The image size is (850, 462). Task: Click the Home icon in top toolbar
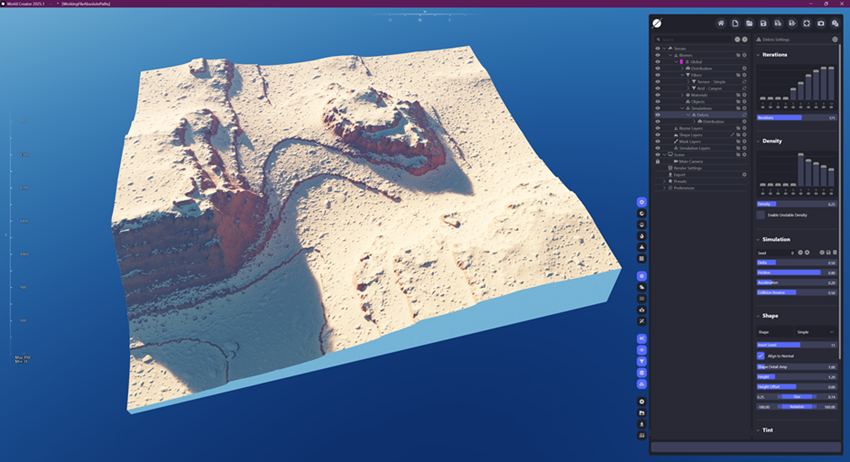[720, 23]
